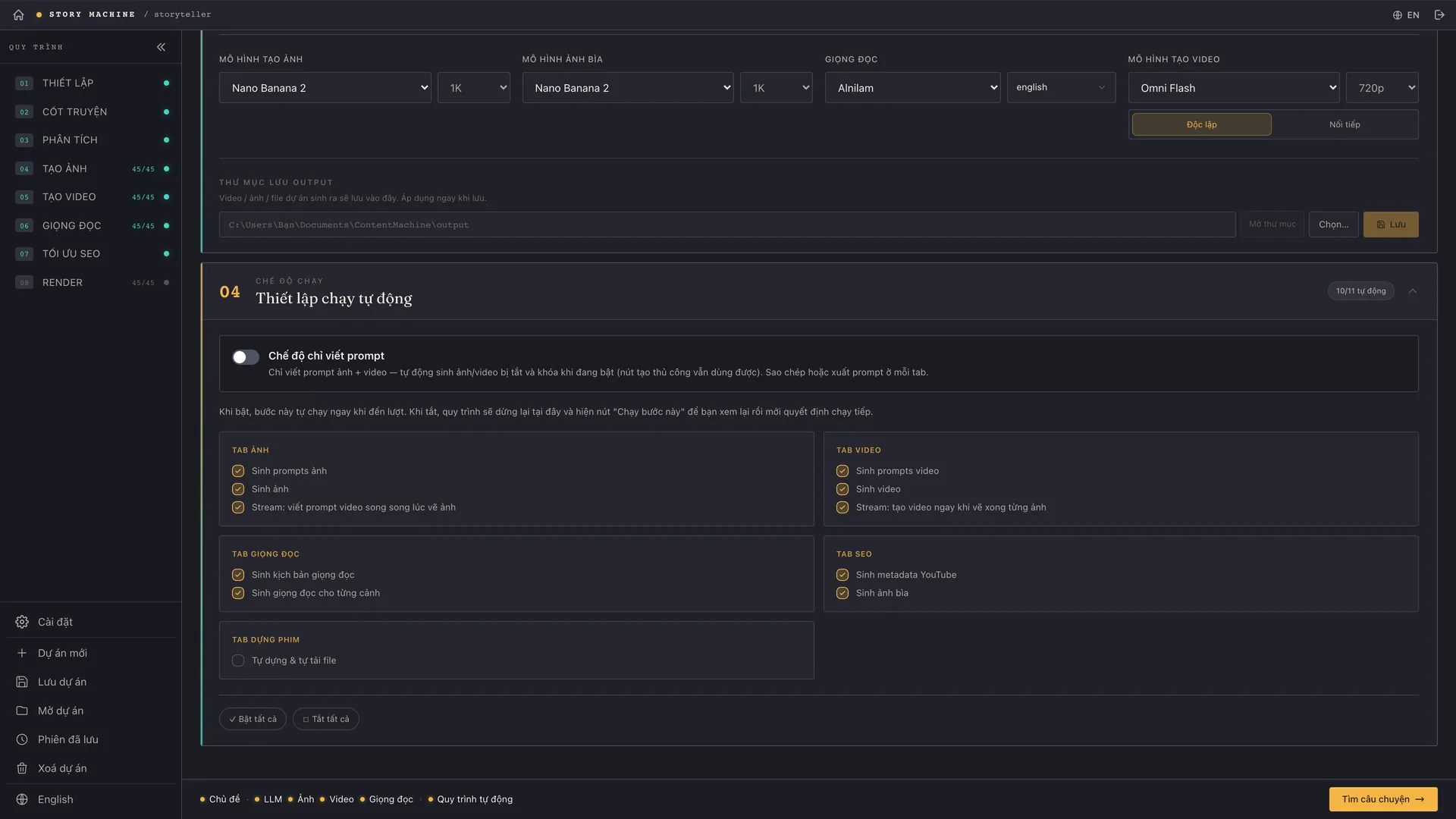The image size is (1456, 819).
Task: Enable the Tự dựng & tự tải file checkbox
Action: coord(238,661)
